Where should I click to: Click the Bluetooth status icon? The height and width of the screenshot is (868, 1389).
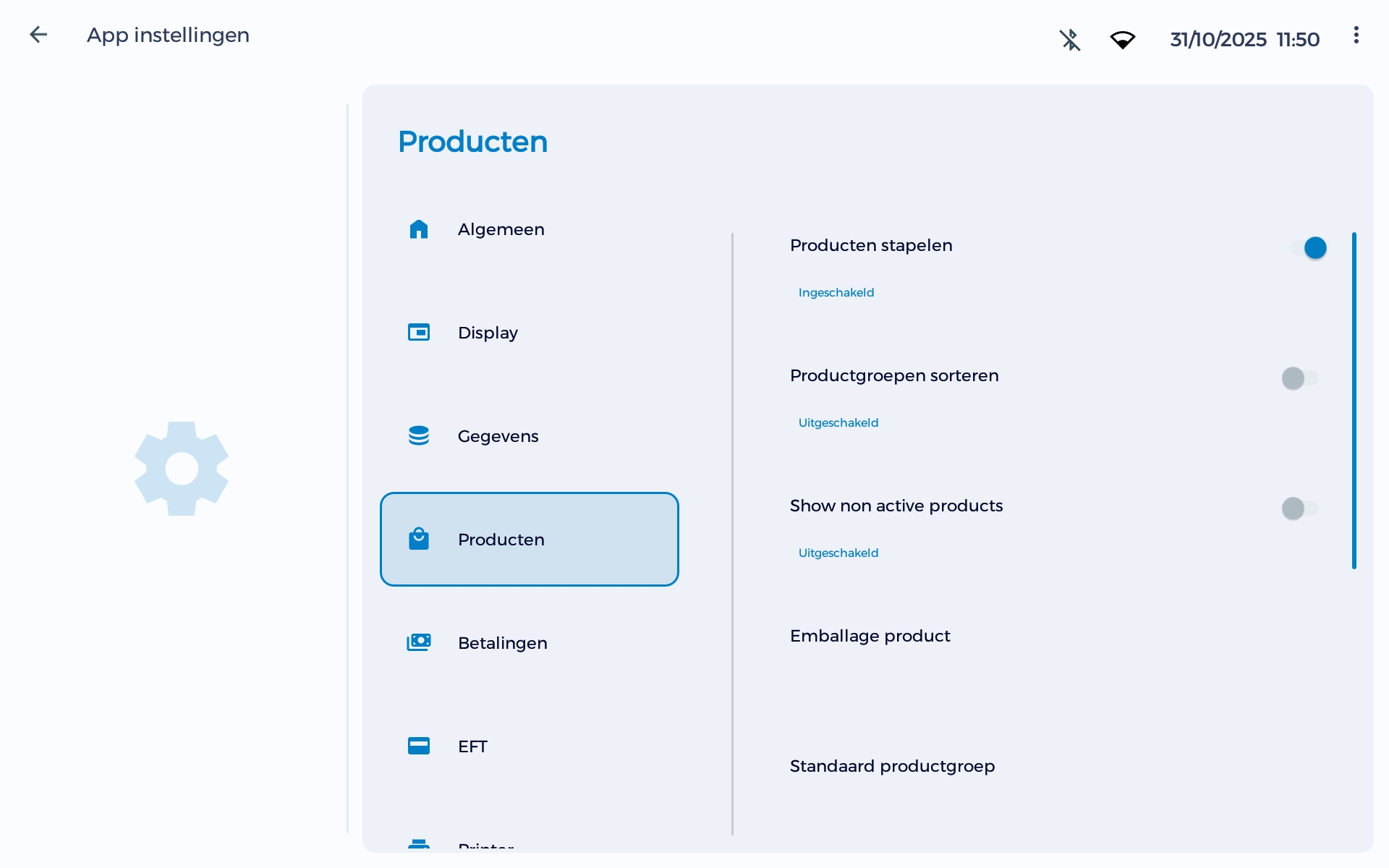point(1070,40)
